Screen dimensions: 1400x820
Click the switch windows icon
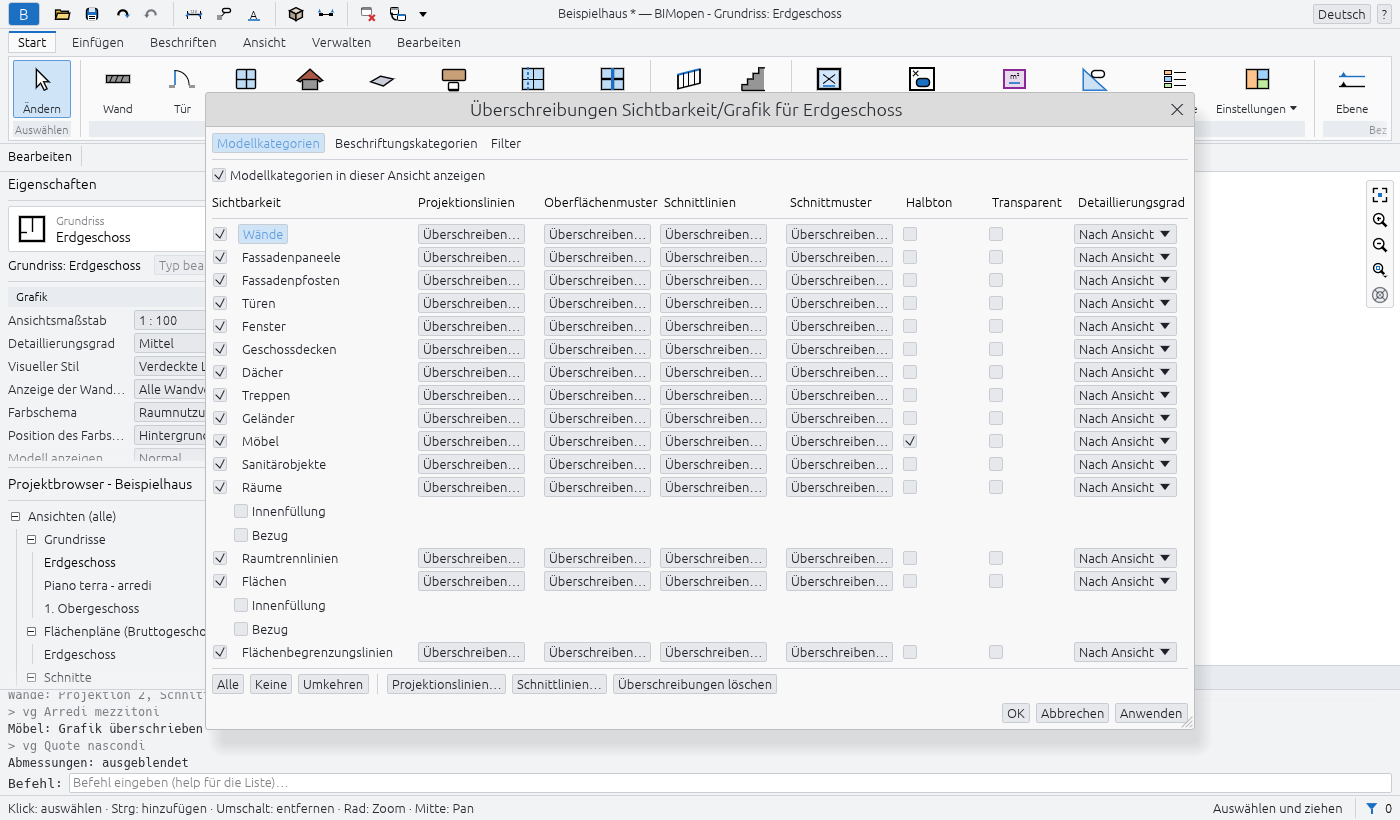(x=398, y=14)
